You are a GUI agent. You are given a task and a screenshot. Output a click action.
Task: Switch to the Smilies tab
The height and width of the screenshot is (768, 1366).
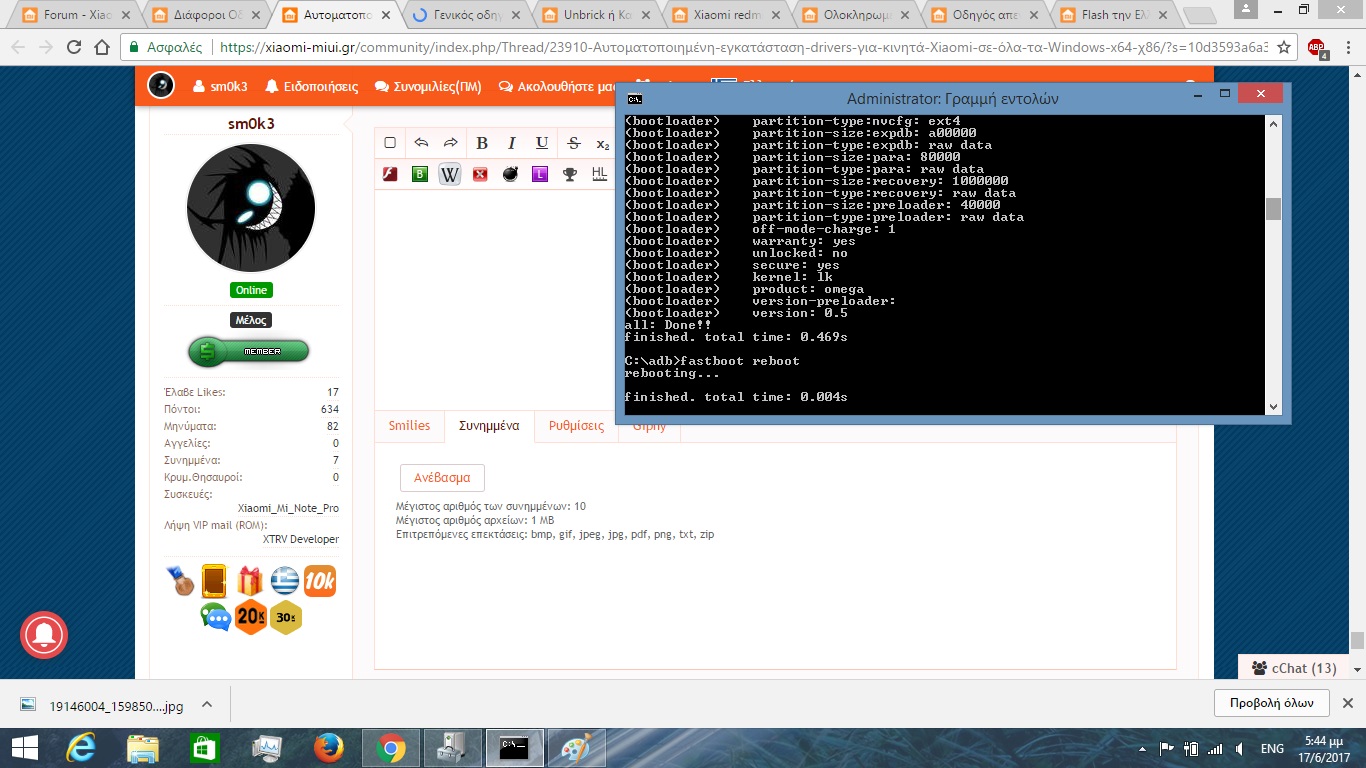[x=409, y=426]
